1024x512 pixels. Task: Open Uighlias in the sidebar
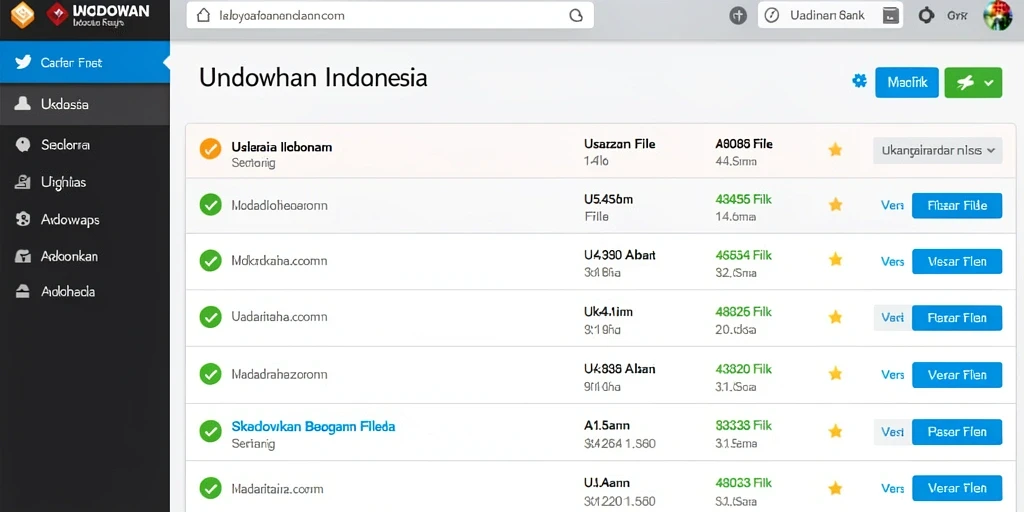coord(85,182)
